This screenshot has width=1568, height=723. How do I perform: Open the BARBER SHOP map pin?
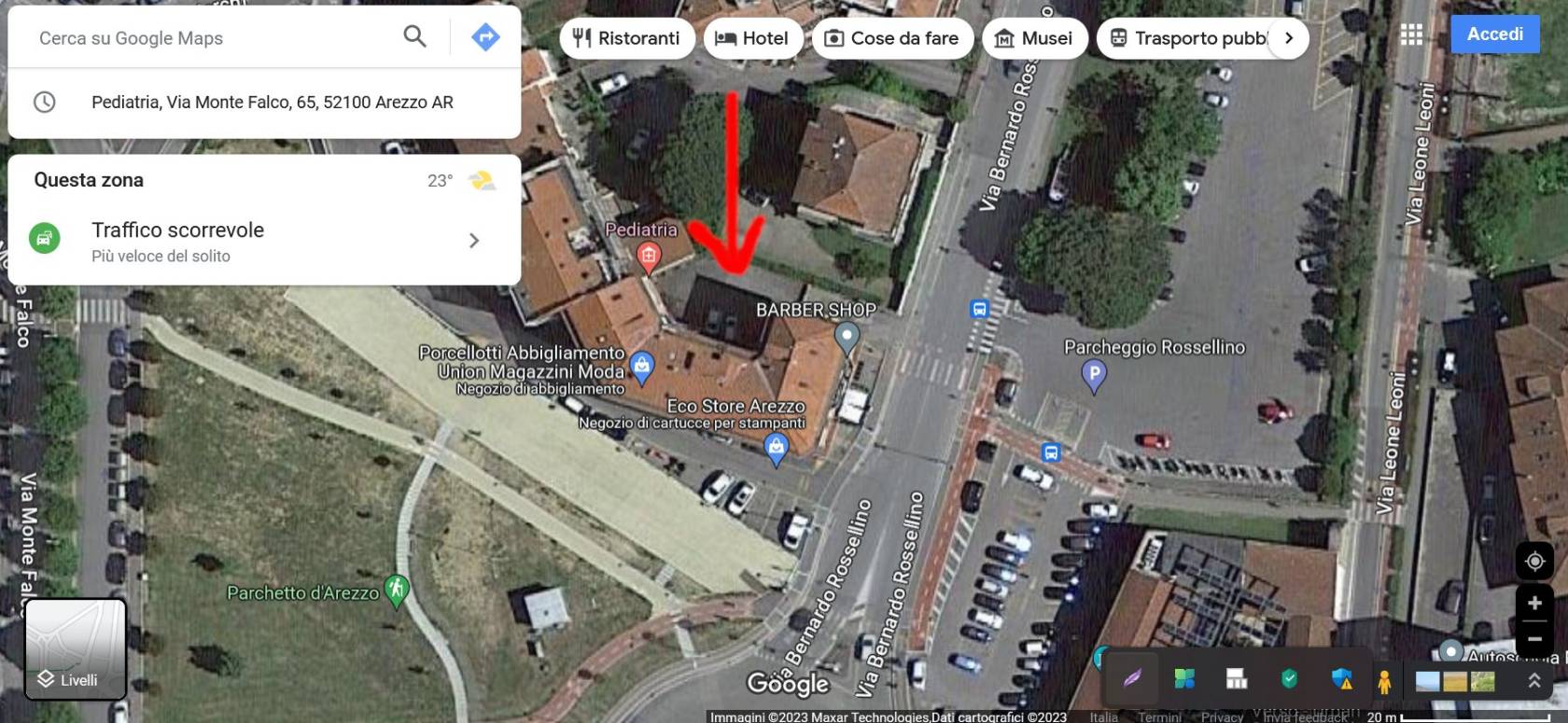[847, 338]
